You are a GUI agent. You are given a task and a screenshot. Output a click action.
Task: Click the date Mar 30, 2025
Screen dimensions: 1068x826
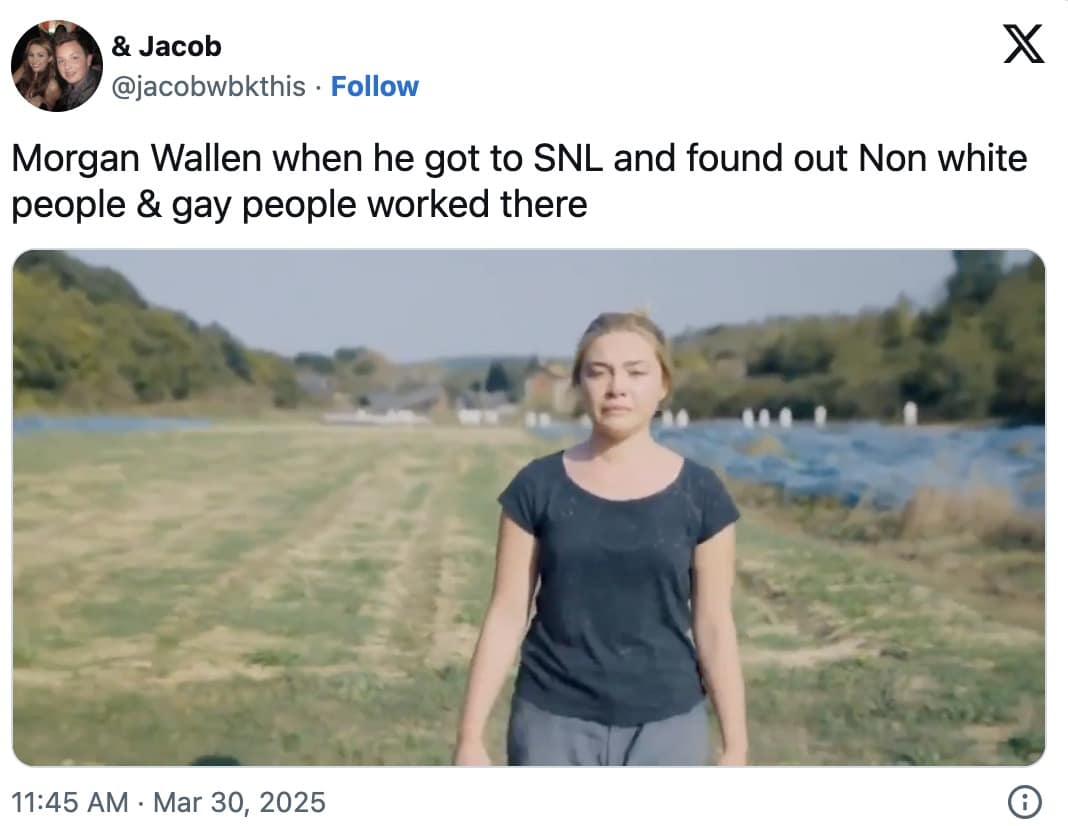click(239, 802)
